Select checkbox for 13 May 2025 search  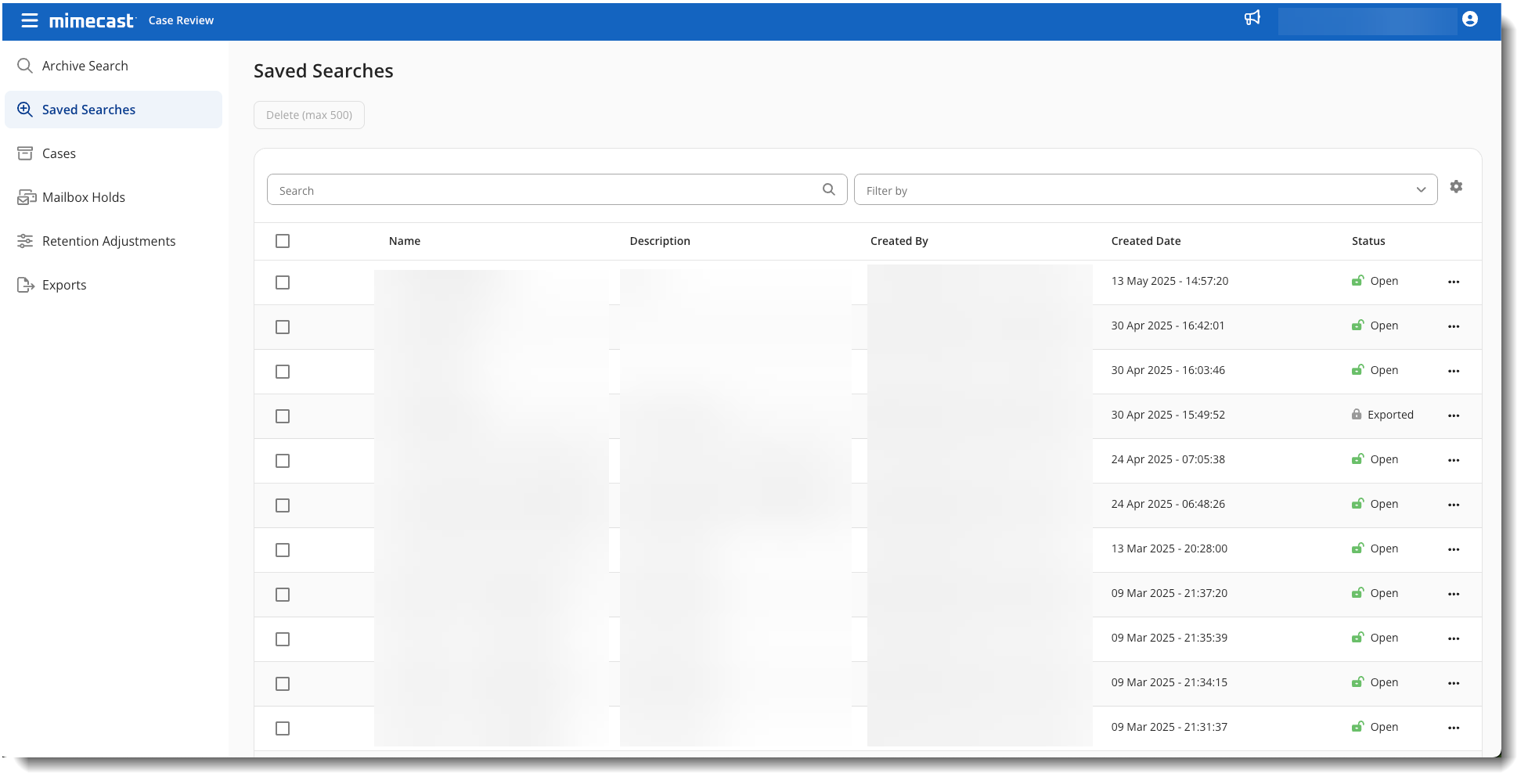tap(283, 282)
